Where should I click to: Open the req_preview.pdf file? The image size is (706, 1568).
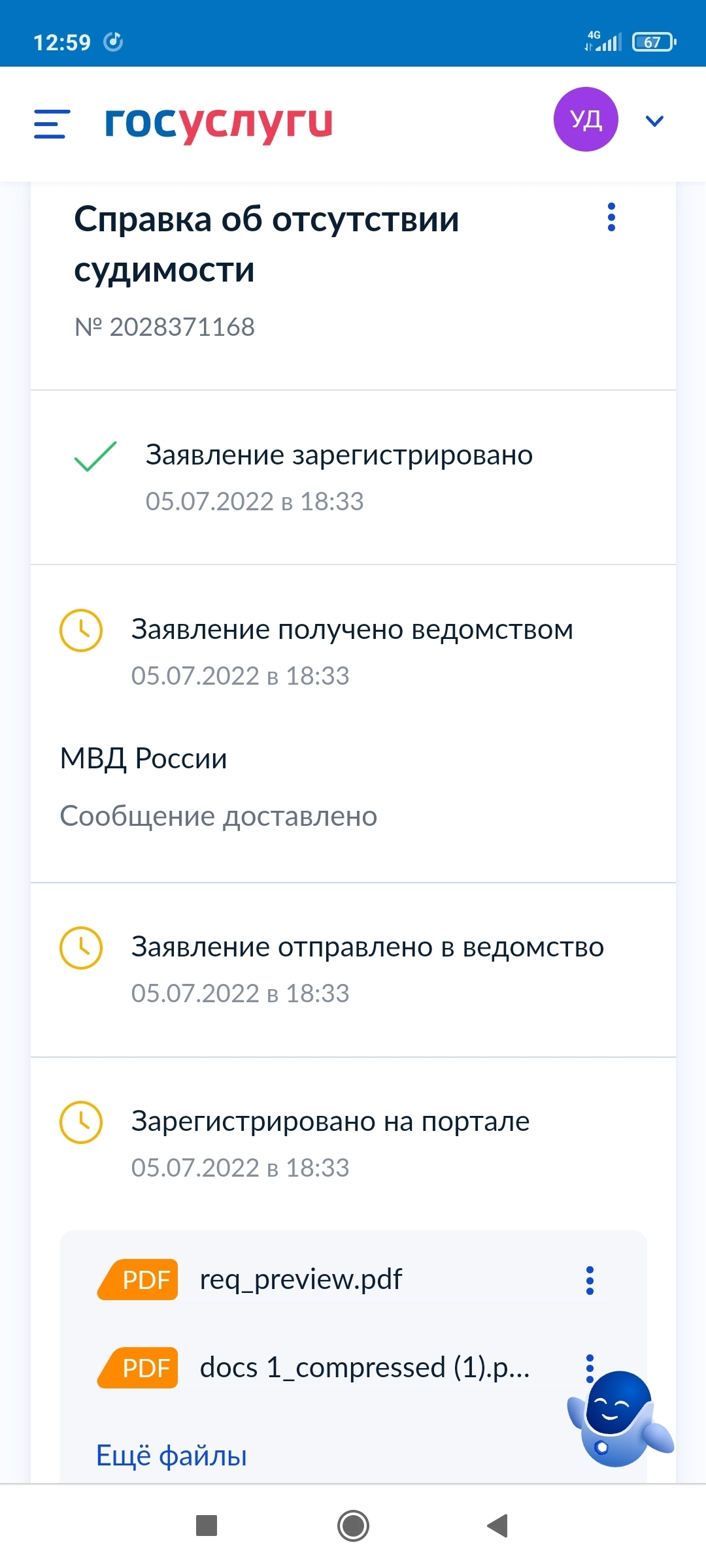[301, 1279]
